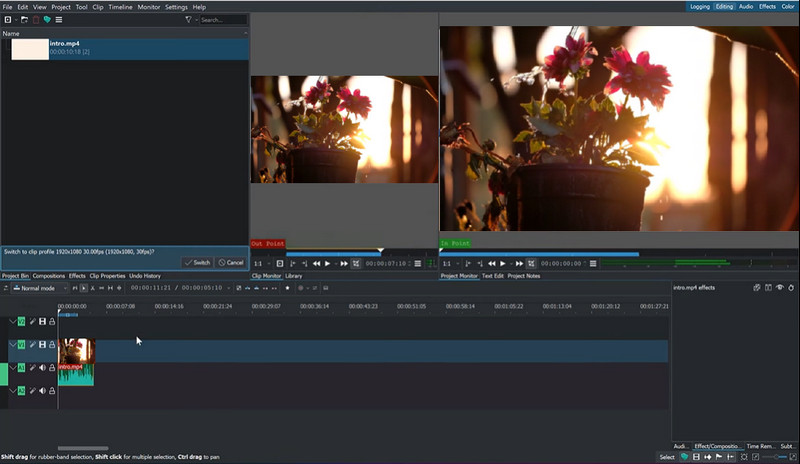
Task: Lock the V2 video track
Action: (x=52, y=321)
